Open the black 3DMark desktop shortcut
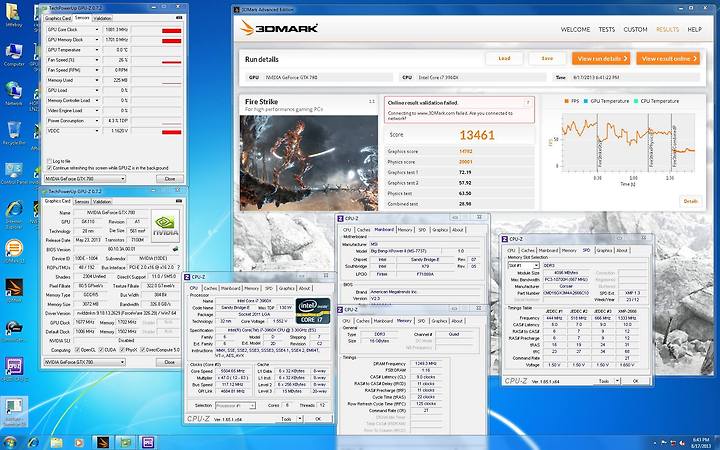Viewport: 720px width, 450px height. point(14,290)
